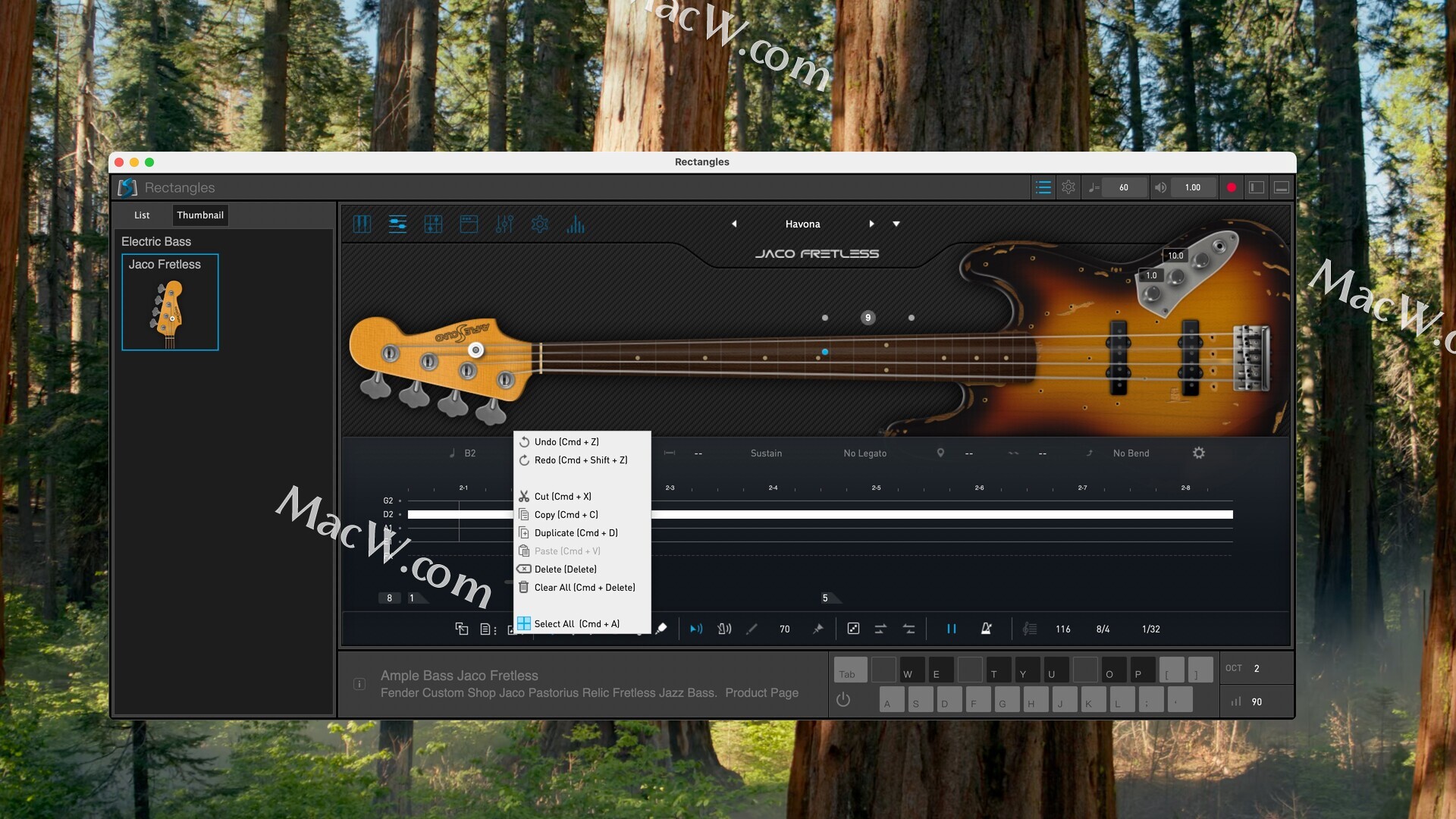Click the velocity value 70
The height and width of the screenshot is (819, 1456).
[785, 629]
